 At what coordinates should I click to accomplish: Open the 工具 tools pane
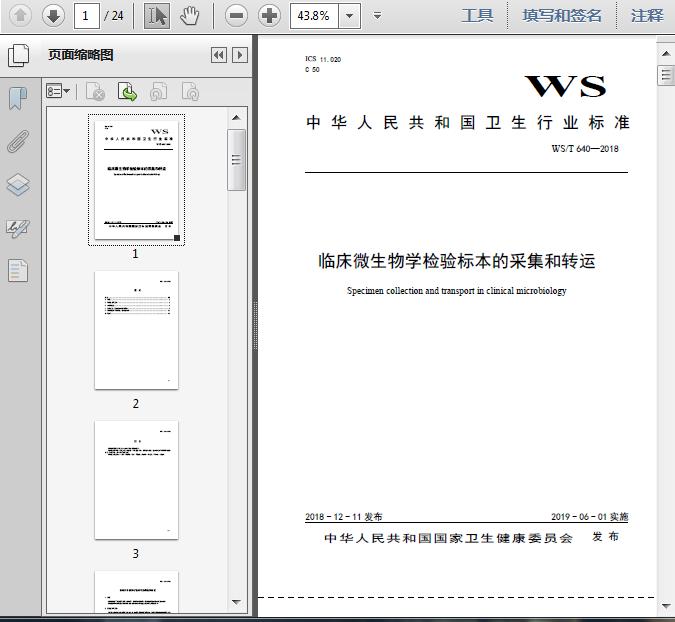click(x=477, y=16)
